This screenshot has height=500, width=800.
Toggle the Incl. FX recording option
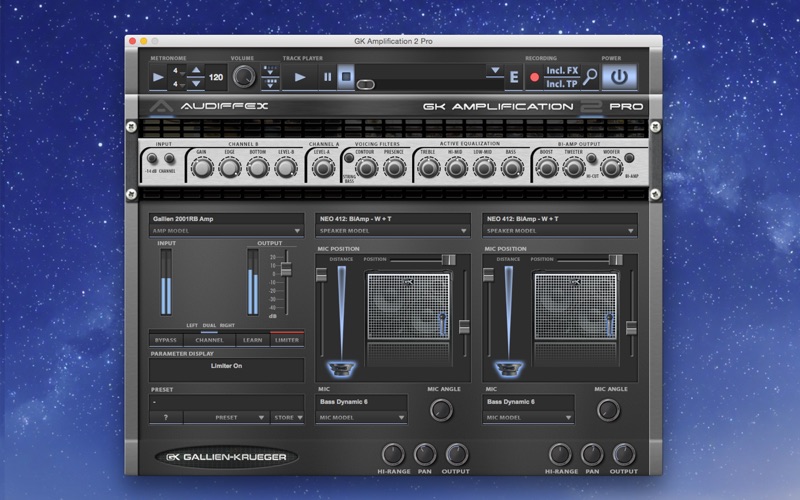pos(562,70)
